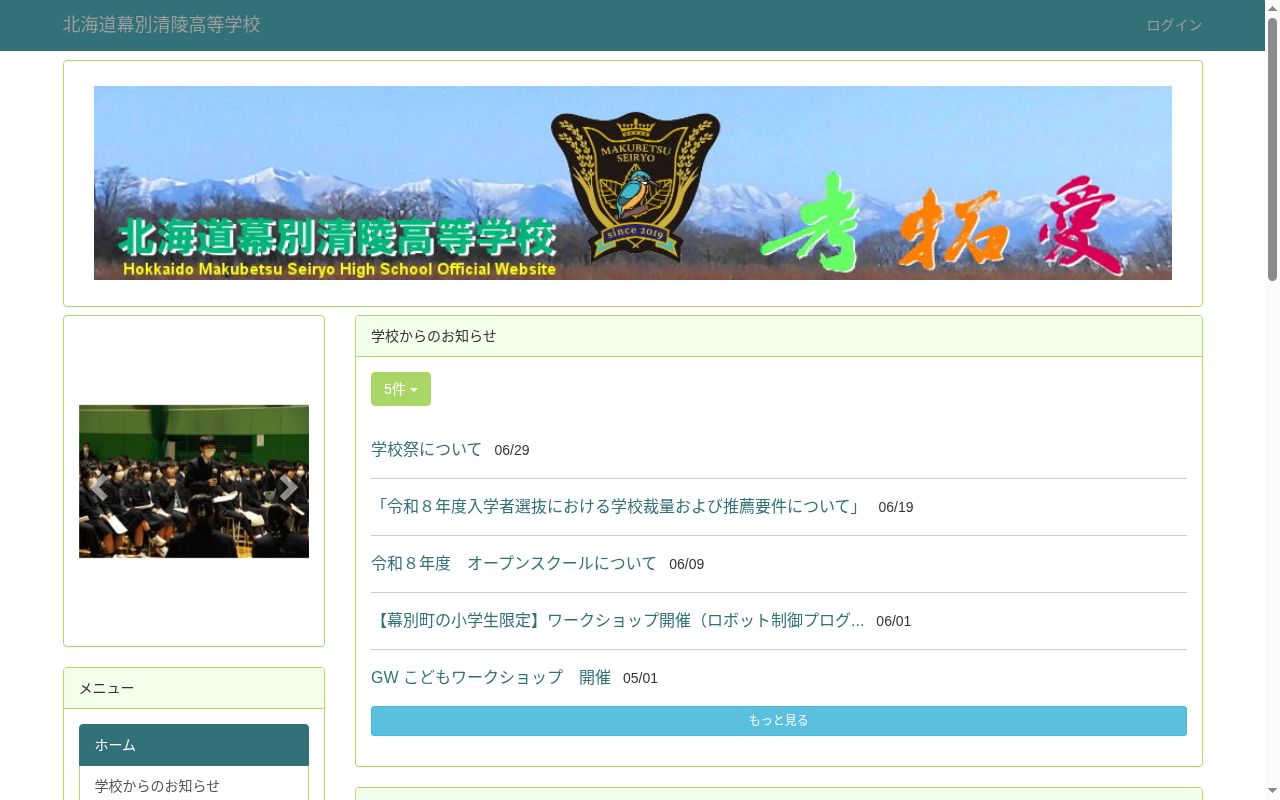
Task: Click the もっと見る button
Action: [x=779, y=721]
